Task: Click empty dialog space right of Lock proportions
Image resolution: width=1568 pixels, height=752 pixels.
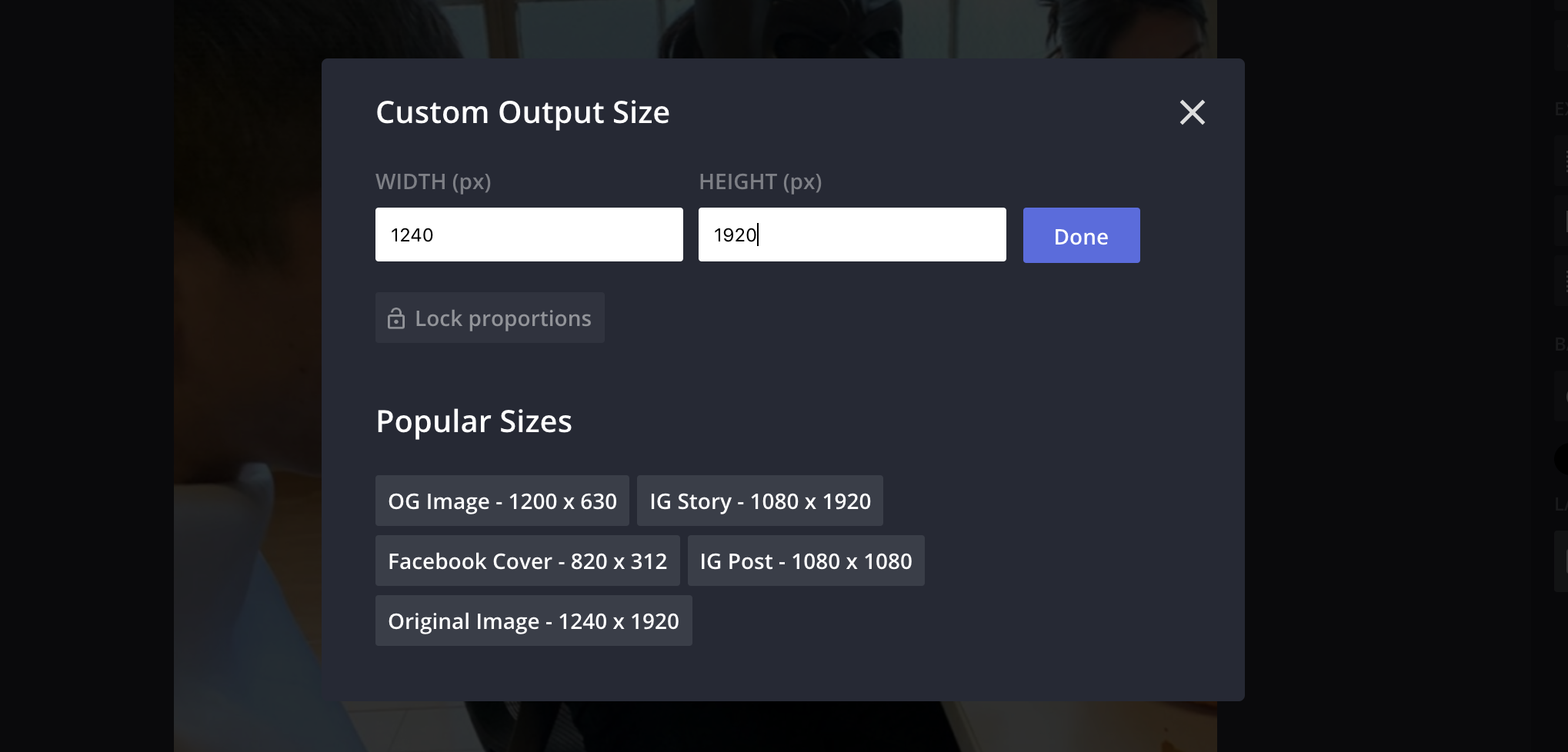Action: (x=885, y=318)
